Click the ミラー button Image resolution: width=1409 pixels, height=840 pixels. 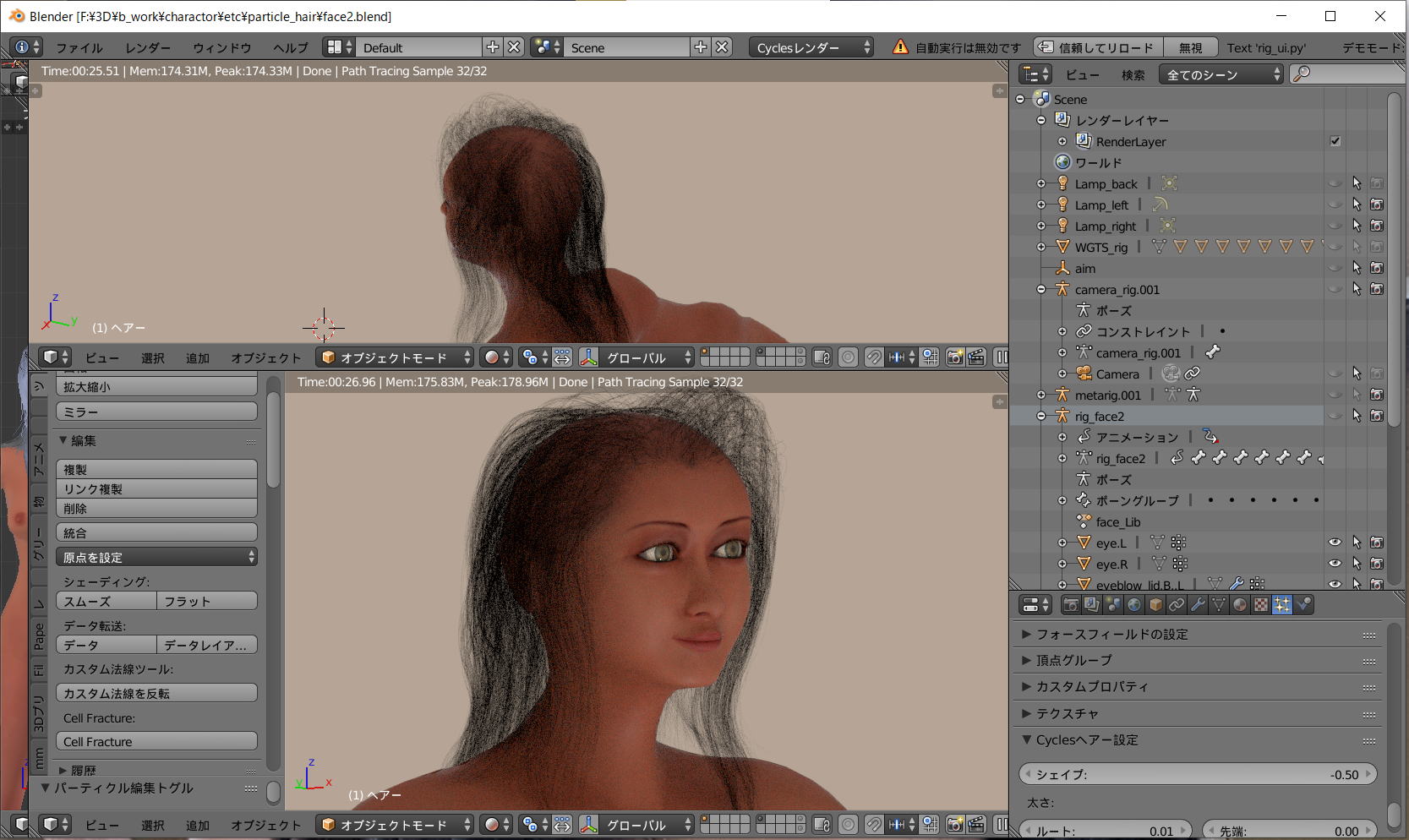pos(157,412)
